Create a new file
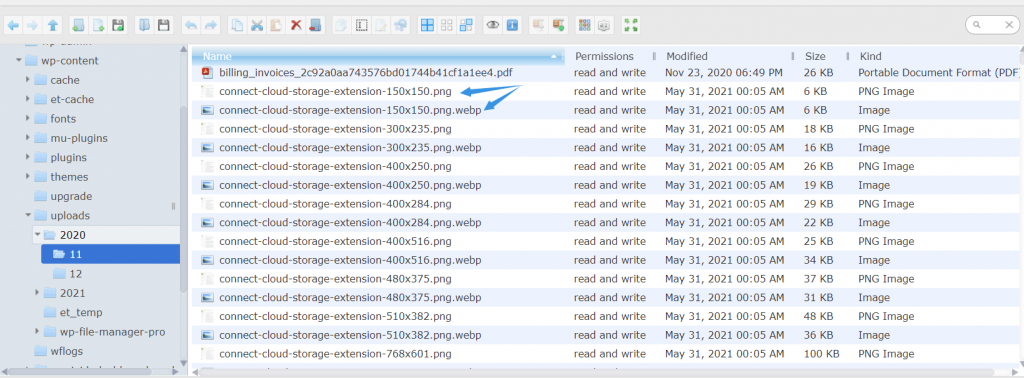Viewport: 1024px width, 378px height. 98,25
